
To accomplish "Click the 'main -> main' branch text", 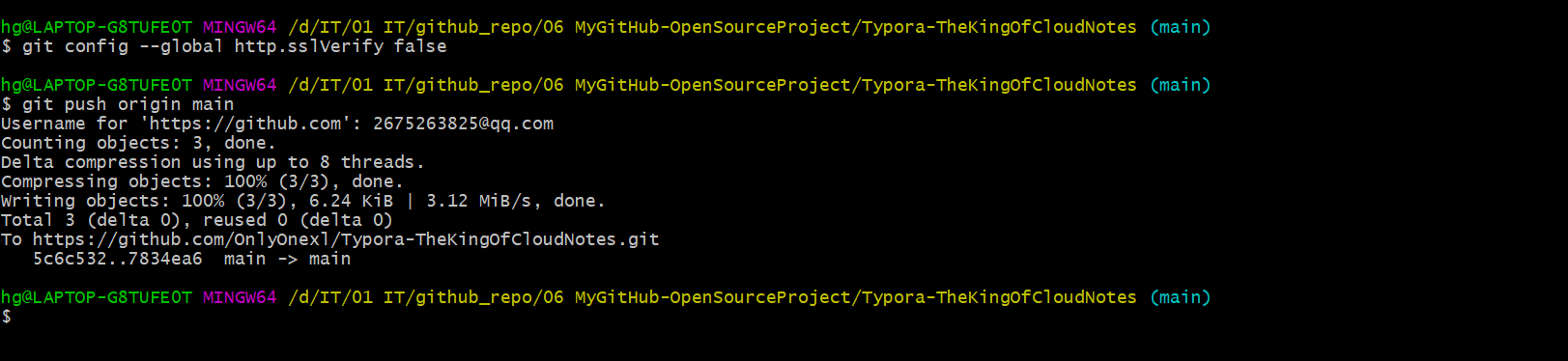I will [287, 259].
